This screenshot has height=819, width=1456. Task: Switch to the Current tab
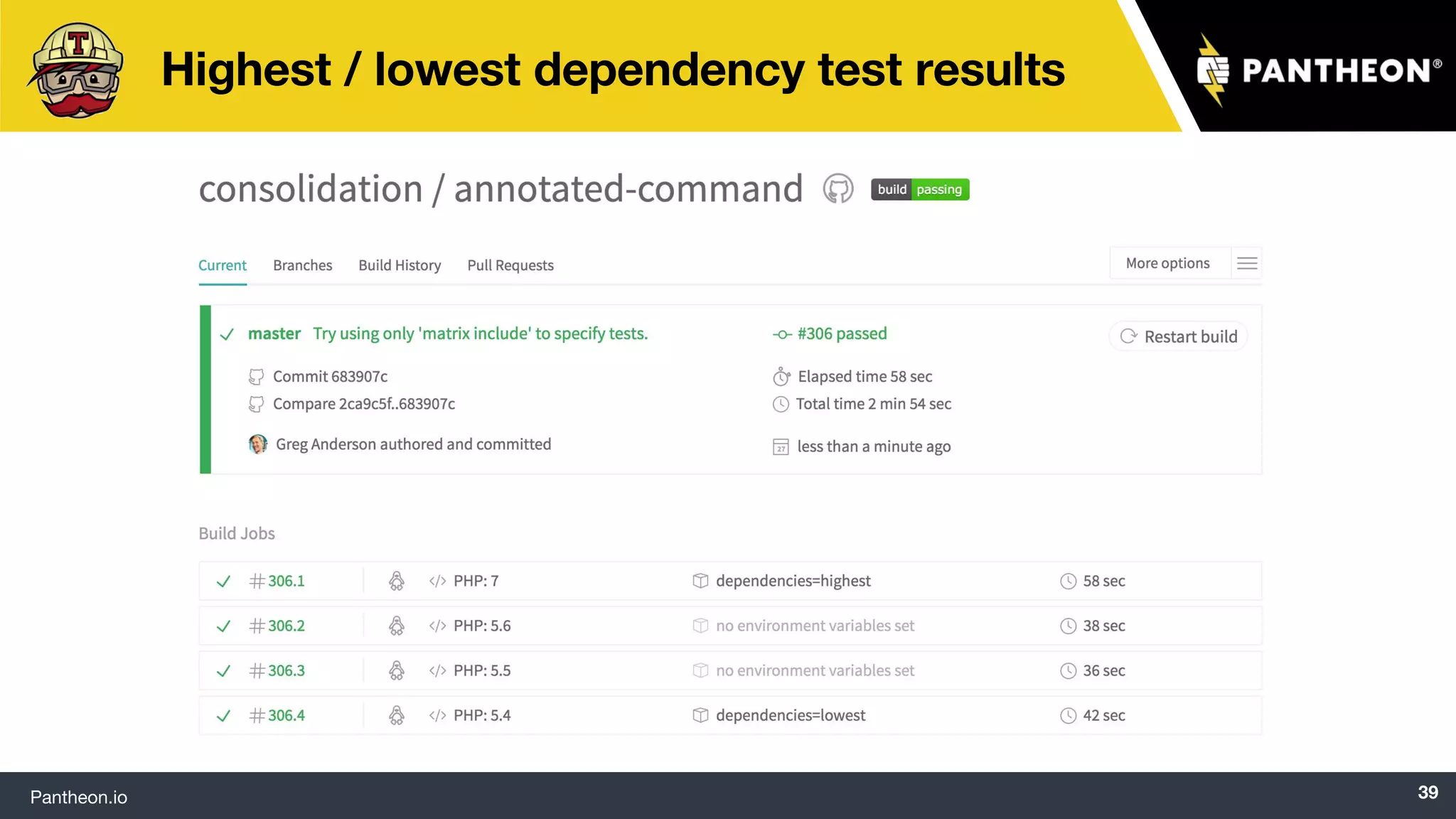tap(223, 265)
